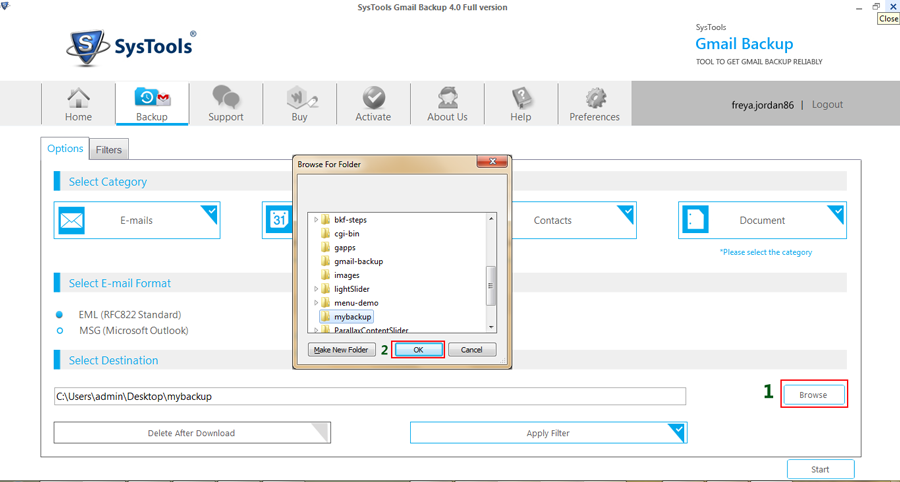Click the gapps folder icon

[325, 247]
